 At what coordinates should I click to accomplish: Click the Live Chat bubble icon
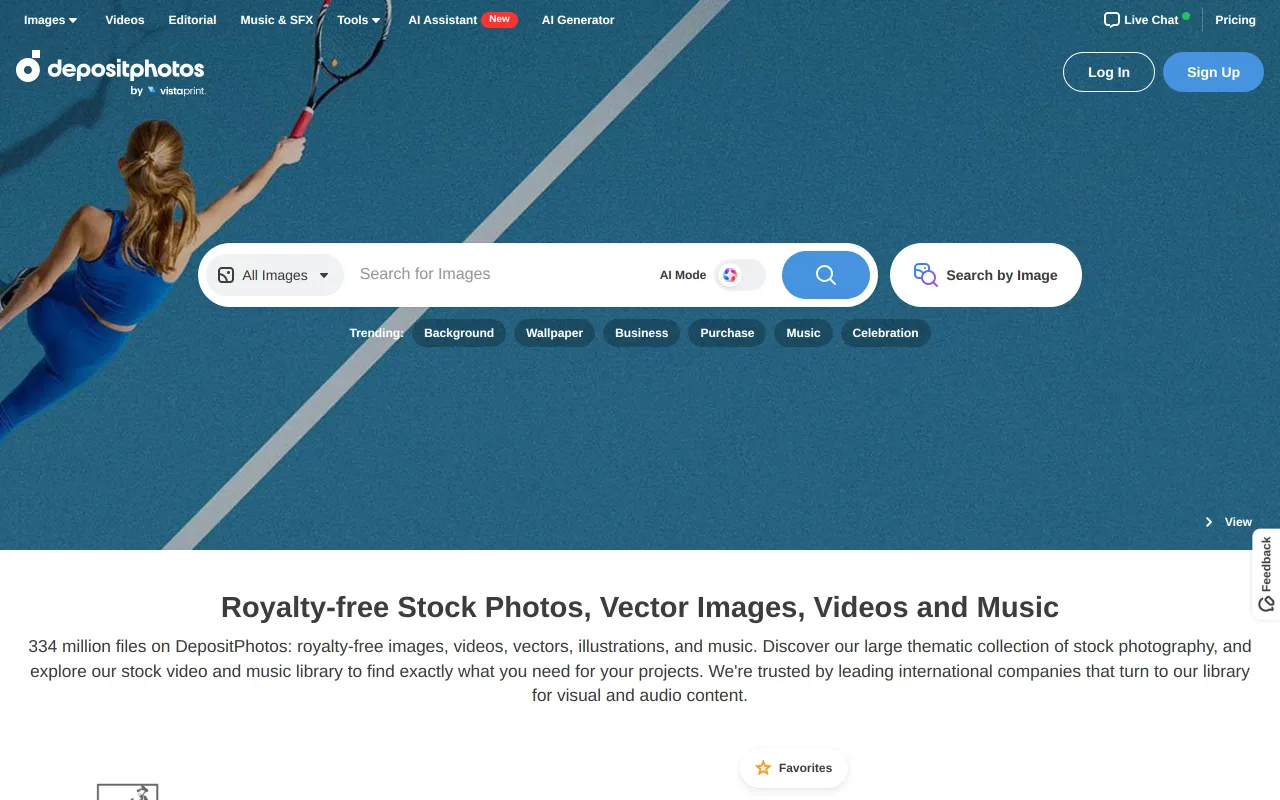(1111, 20)
